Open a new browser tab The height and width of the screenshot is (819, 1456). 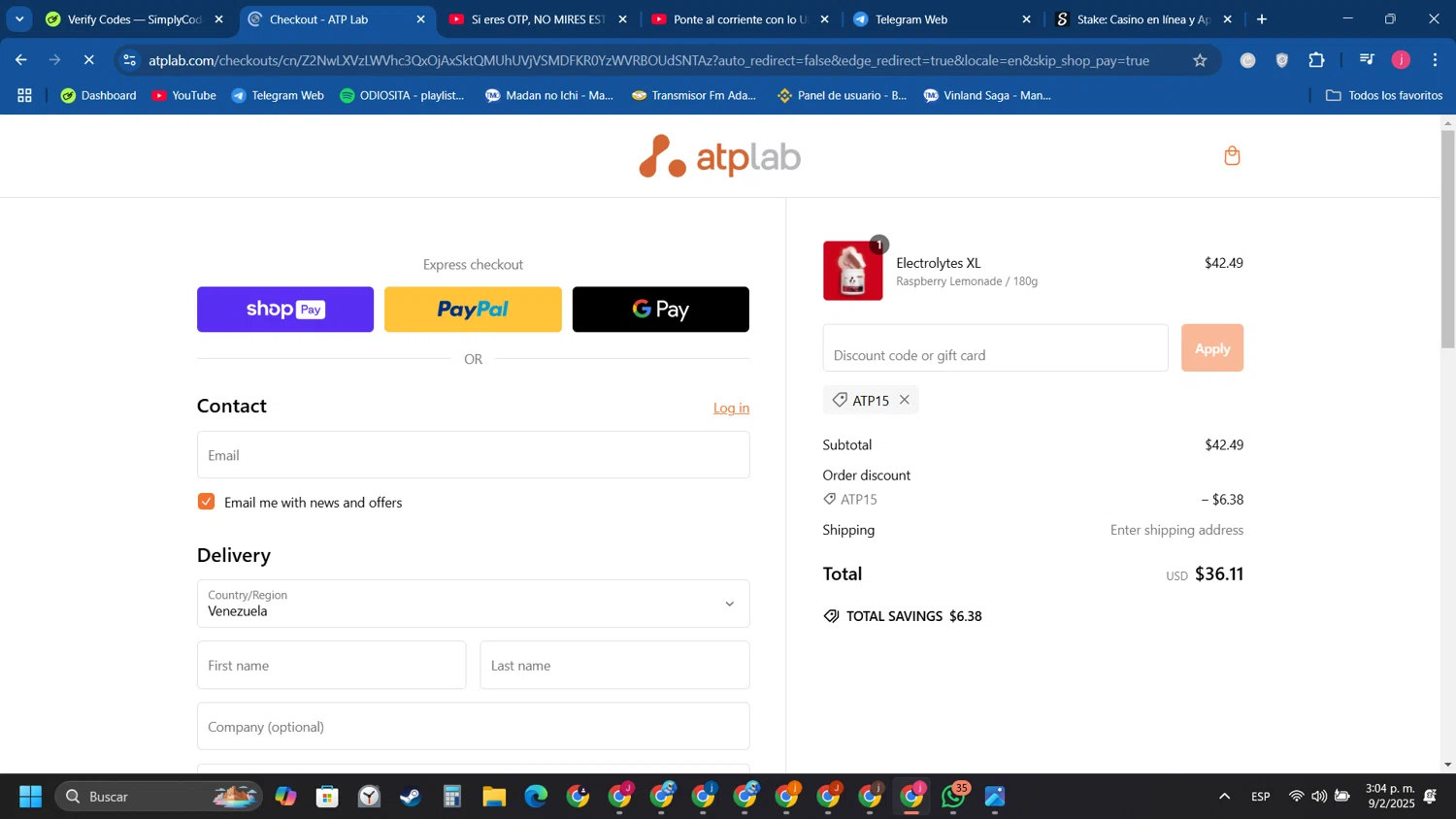[x=1262, y=19]
